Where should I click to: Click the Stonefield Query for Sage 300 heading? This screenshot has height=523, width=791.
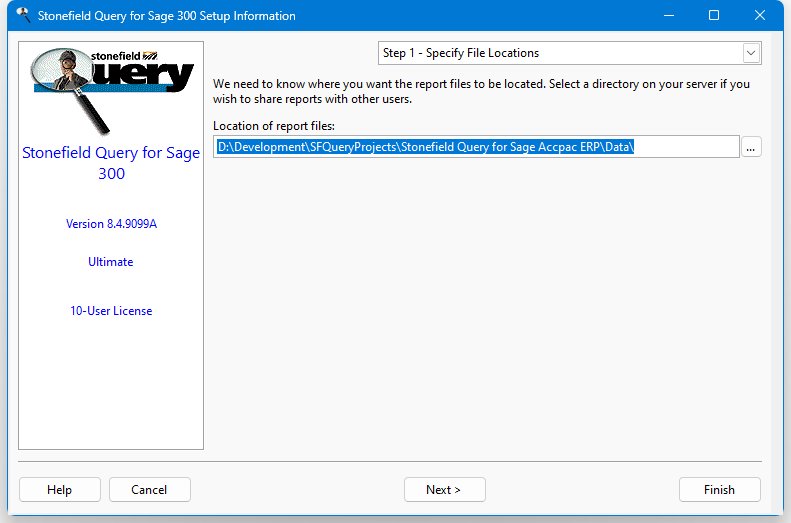[111, 163]
